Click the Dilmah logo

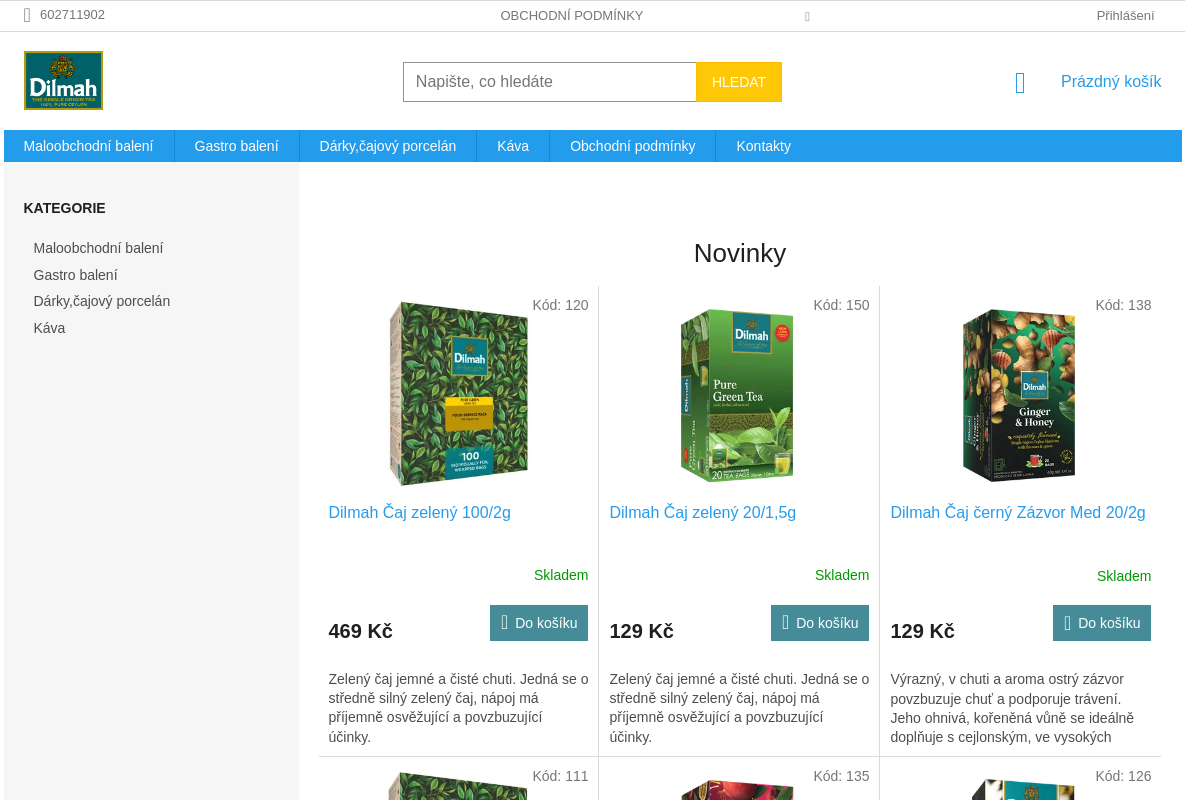(63, 80)
